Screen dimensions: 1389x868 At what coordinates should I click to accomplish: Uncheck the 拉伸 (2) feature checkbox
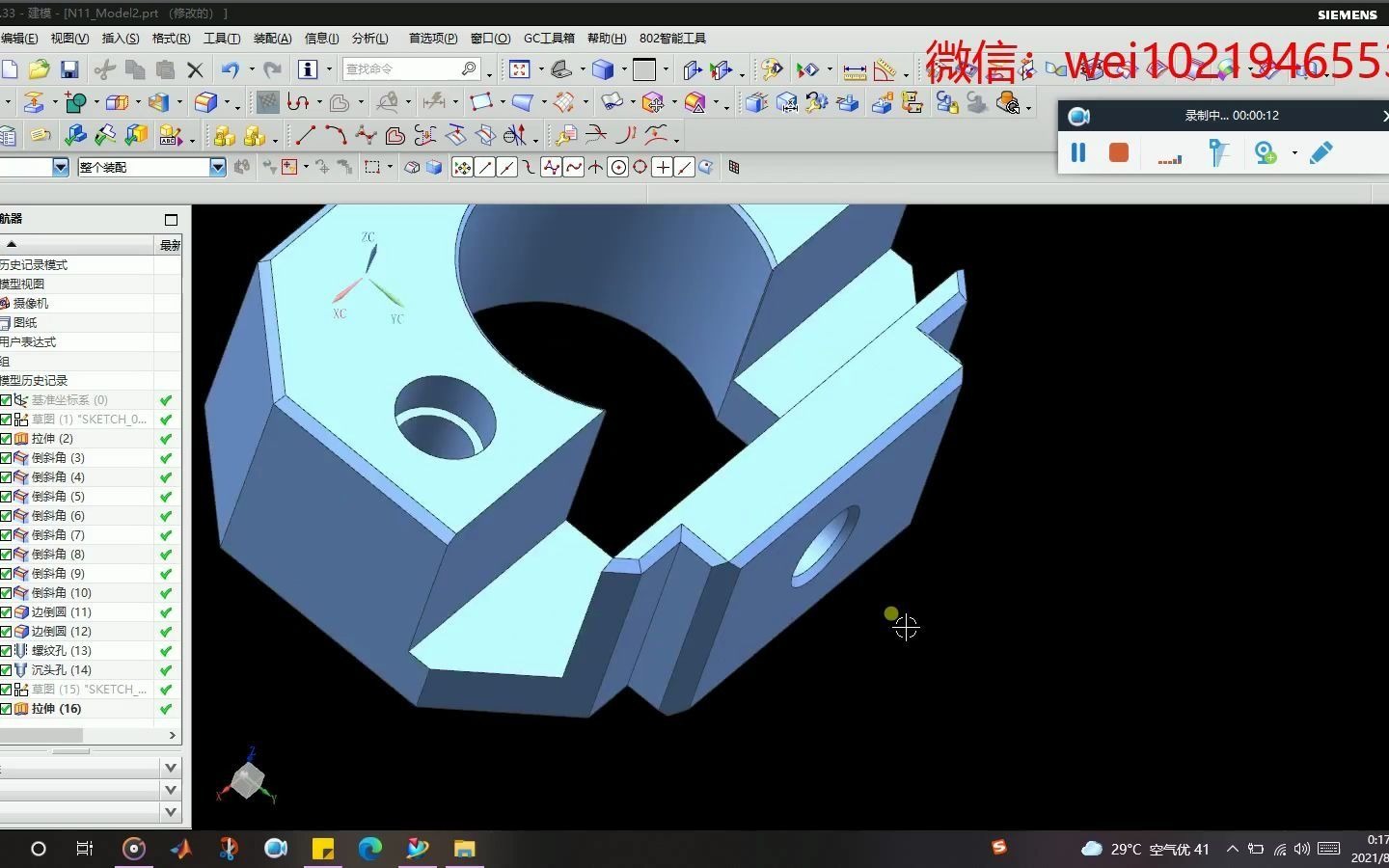point(8,438)
